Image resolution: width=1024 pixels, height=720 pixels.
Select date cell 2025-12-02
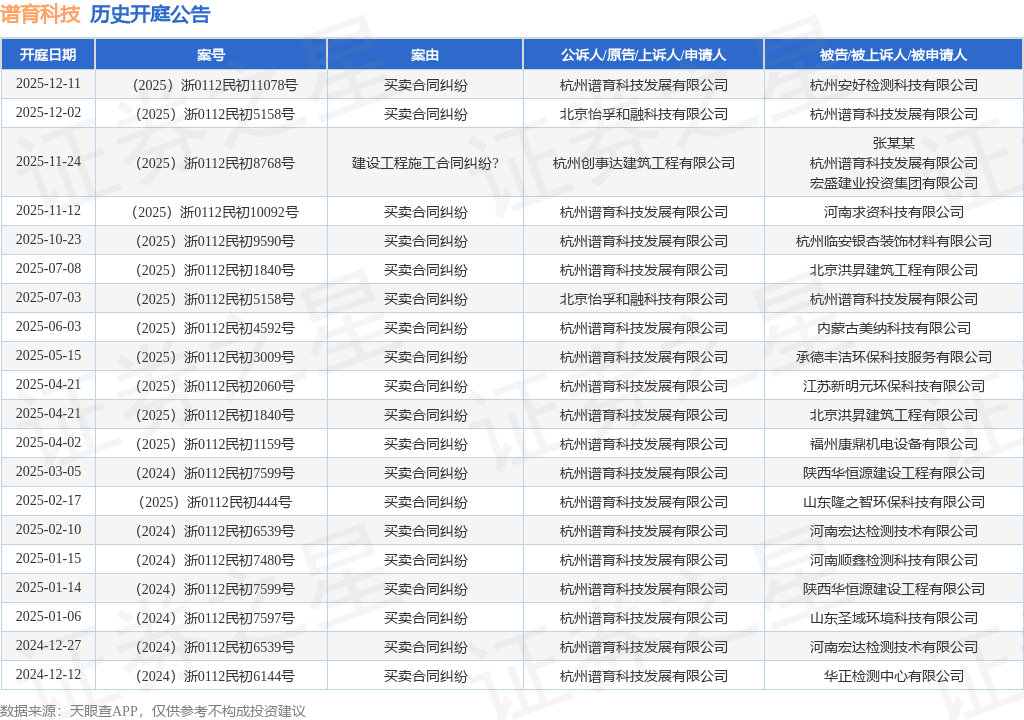(x=48, y=113)
